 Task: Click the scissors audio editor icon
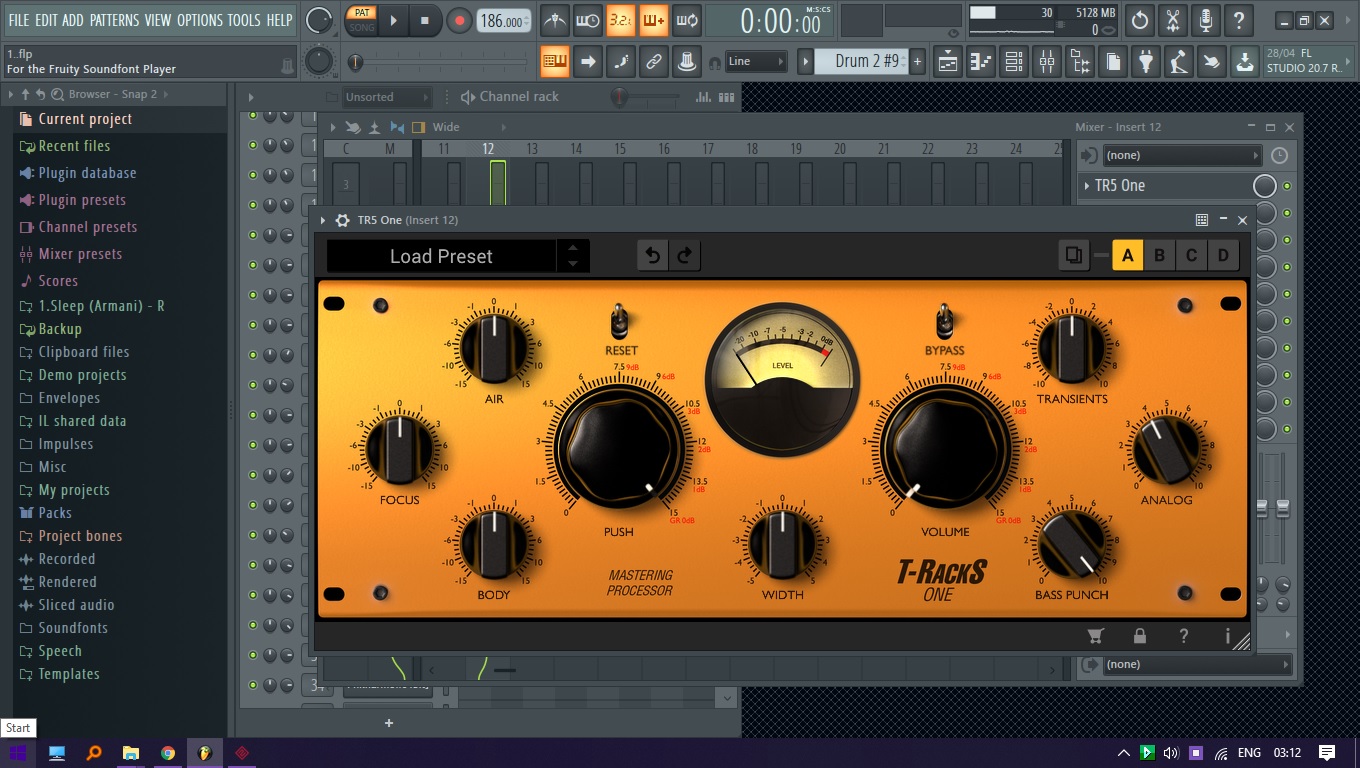tap(1173, 20)
